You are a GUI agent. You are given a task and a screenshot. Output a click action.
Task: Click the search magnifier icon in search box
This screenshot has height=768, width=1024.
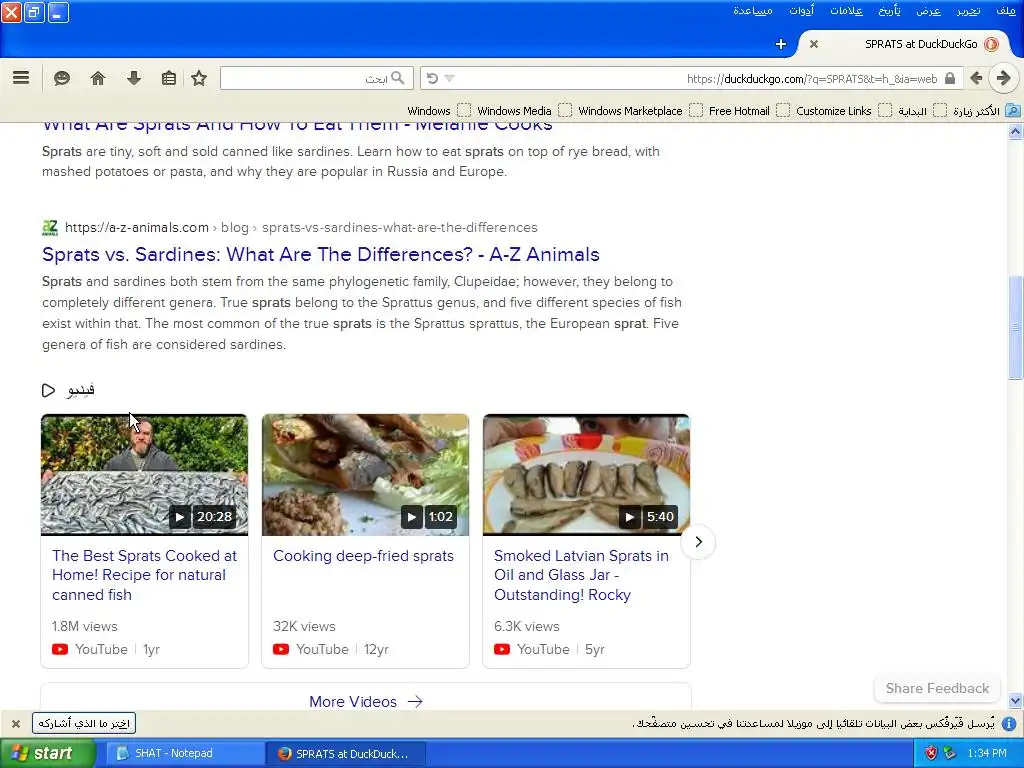[398, 78]
